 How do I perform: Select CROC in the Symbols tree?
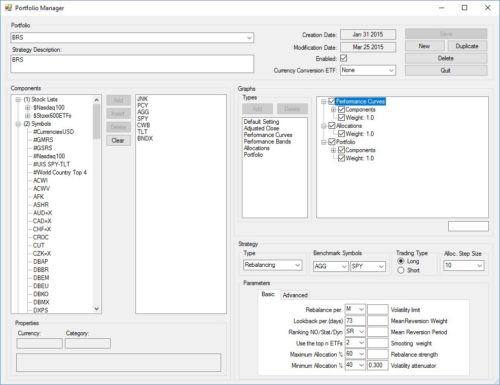tap(41, 237)
